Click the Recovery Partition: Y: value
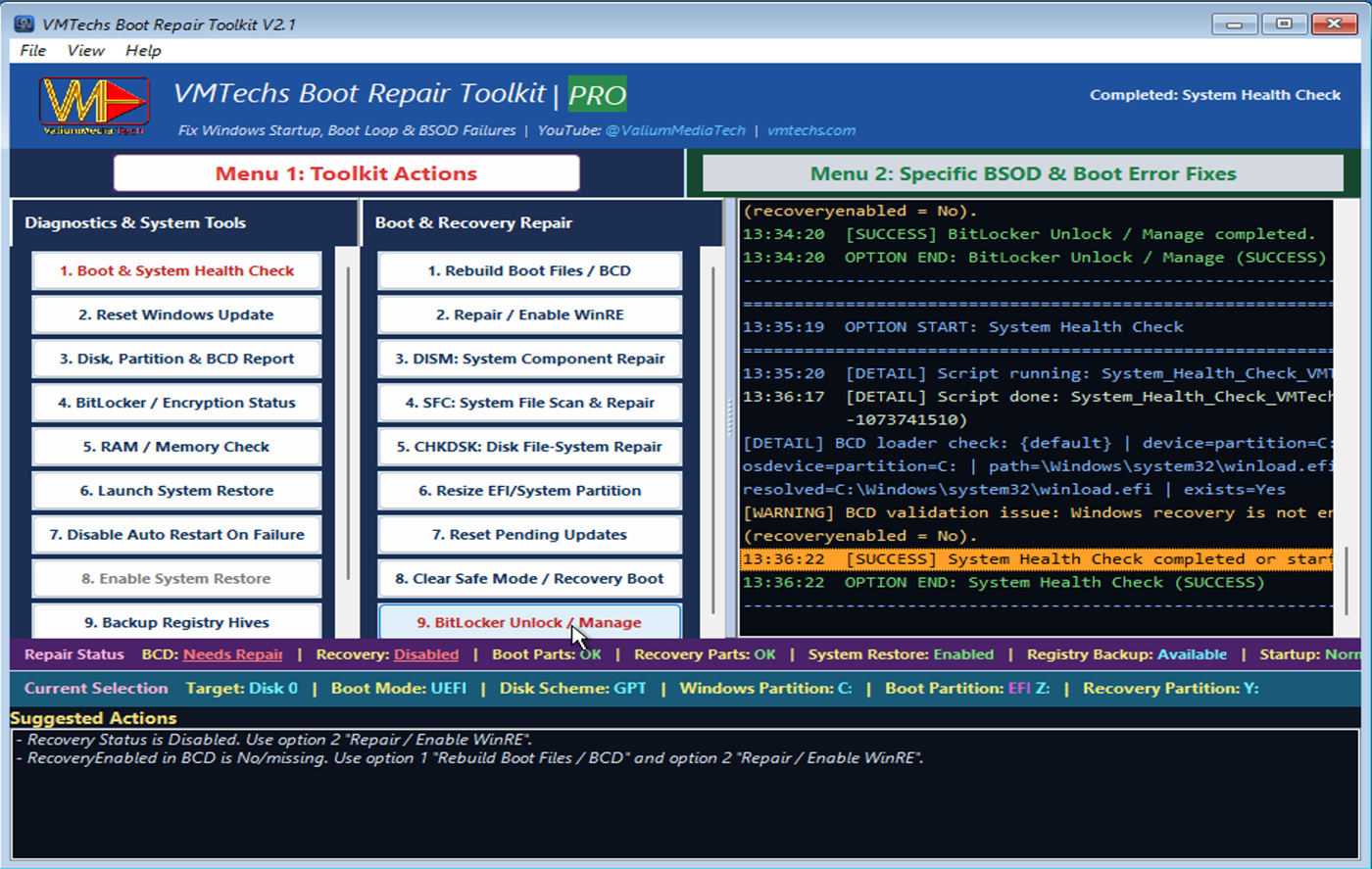 (x=1170, y=688)
